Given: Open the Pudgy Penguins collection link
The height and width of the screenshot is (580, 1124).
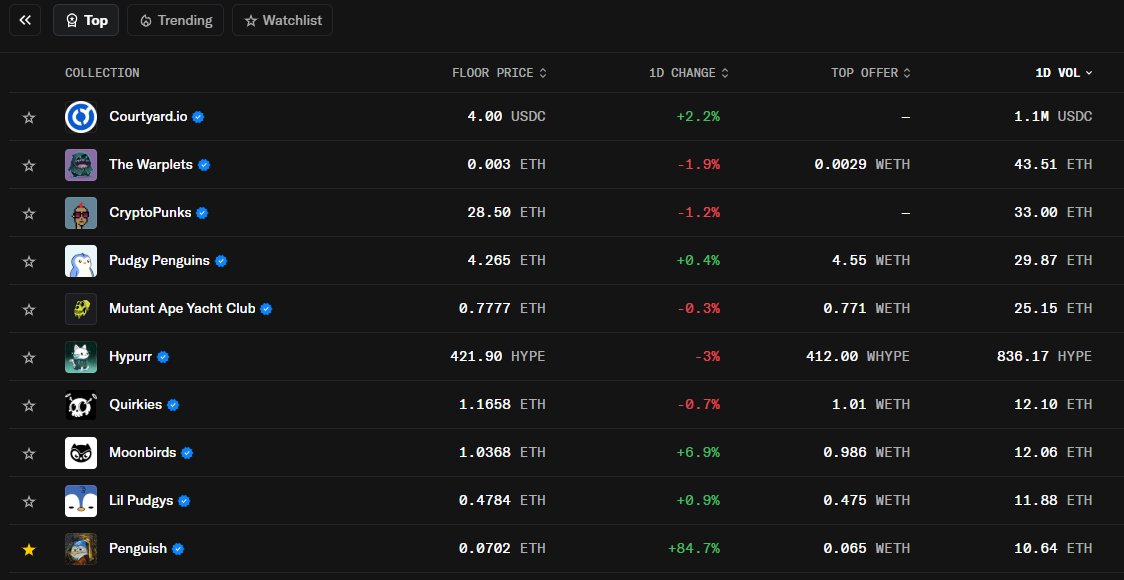Looking at the screenshot, I should point(159,260).
